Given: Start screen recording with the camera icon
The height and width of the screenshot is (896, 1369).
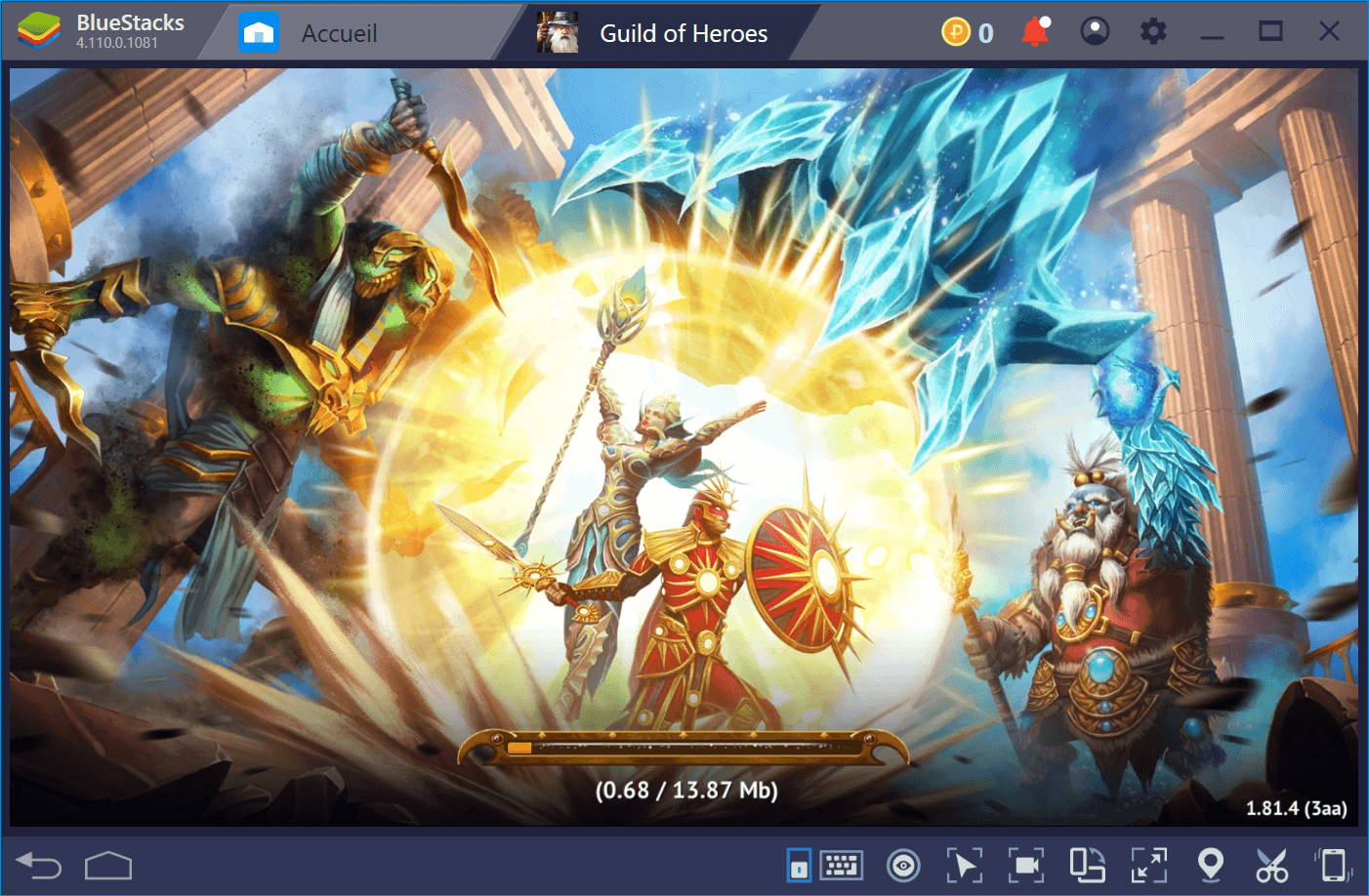Looking at the screenshot, I should pos(1026,866).
